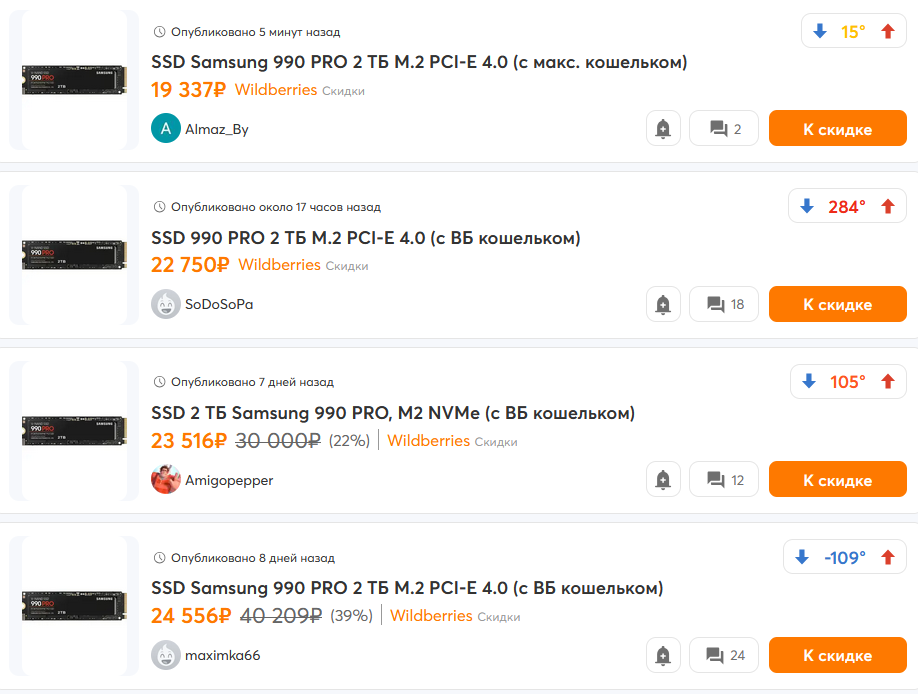Upvote the deal rated -109°
Screen dimensions: 918x694
[887, 557]
